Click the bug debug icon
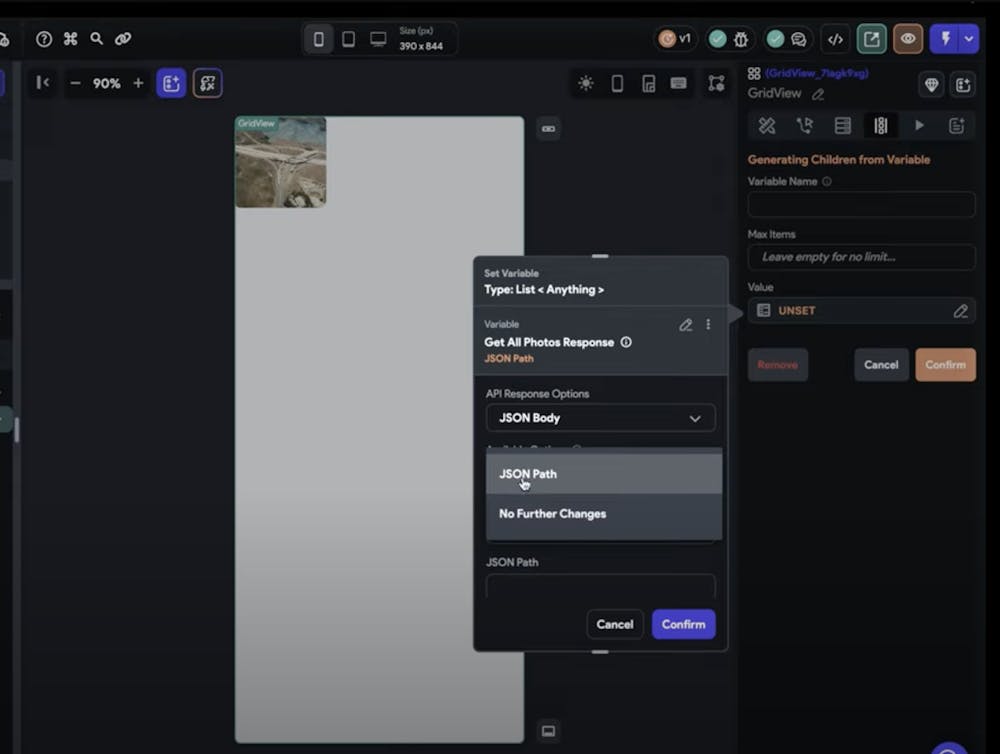 [740, 40]
